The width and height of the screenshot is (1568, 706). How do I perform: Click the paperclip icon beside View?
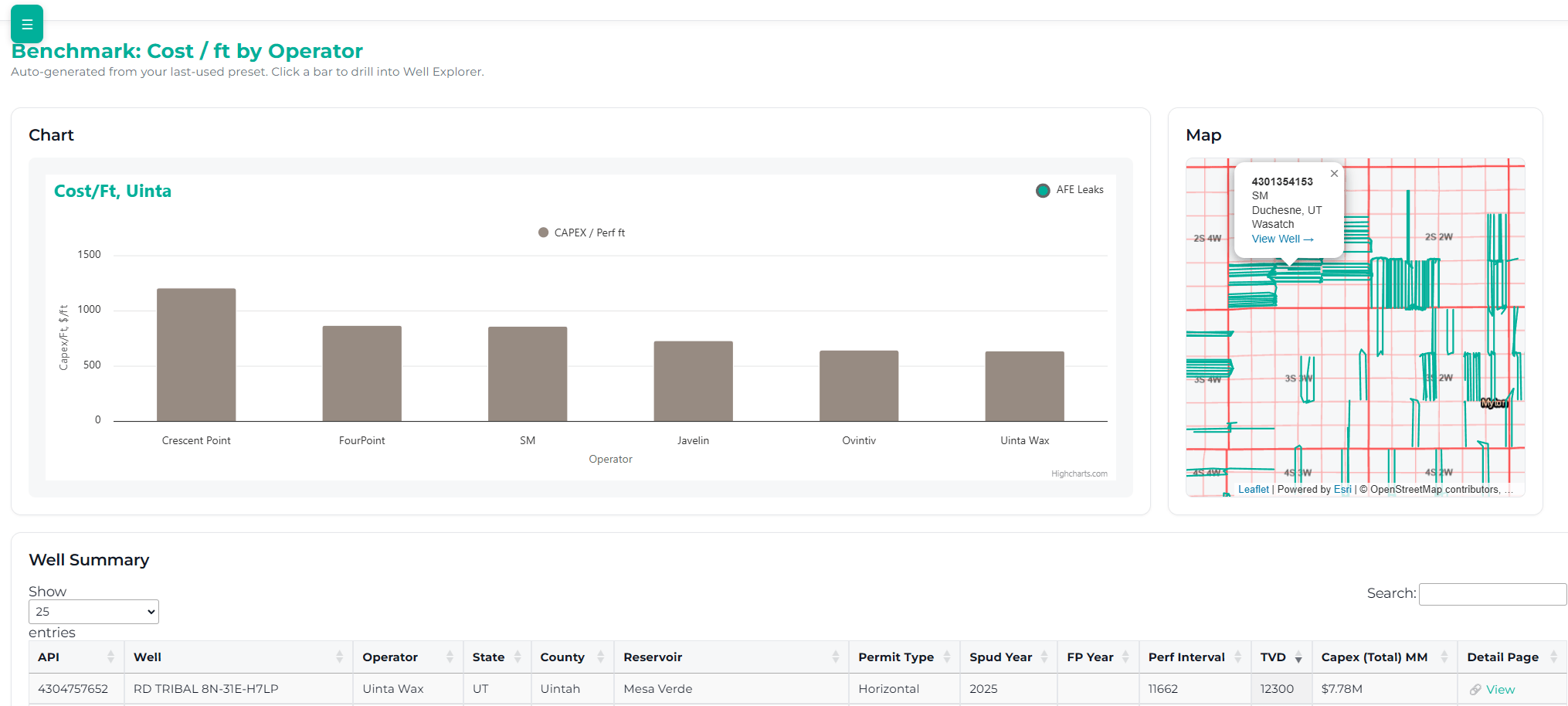[x=1475, y=689]
